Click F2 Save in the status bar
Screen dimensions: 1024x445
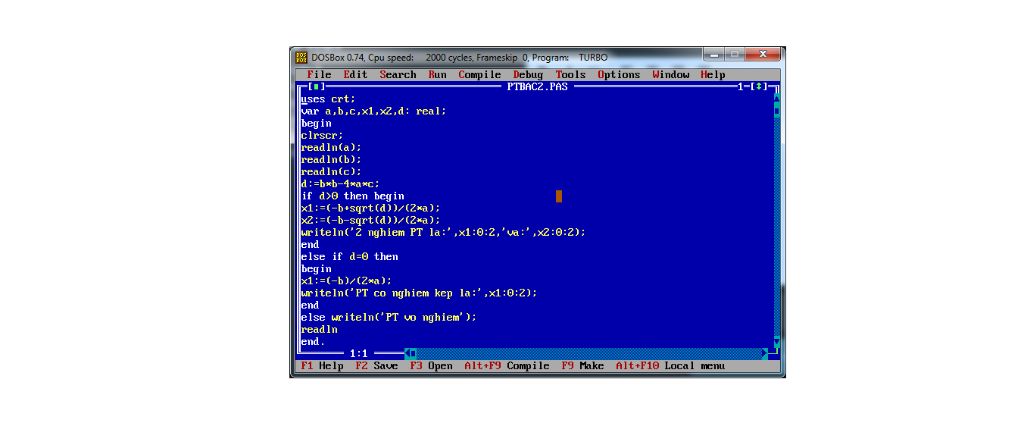(377, 366)
